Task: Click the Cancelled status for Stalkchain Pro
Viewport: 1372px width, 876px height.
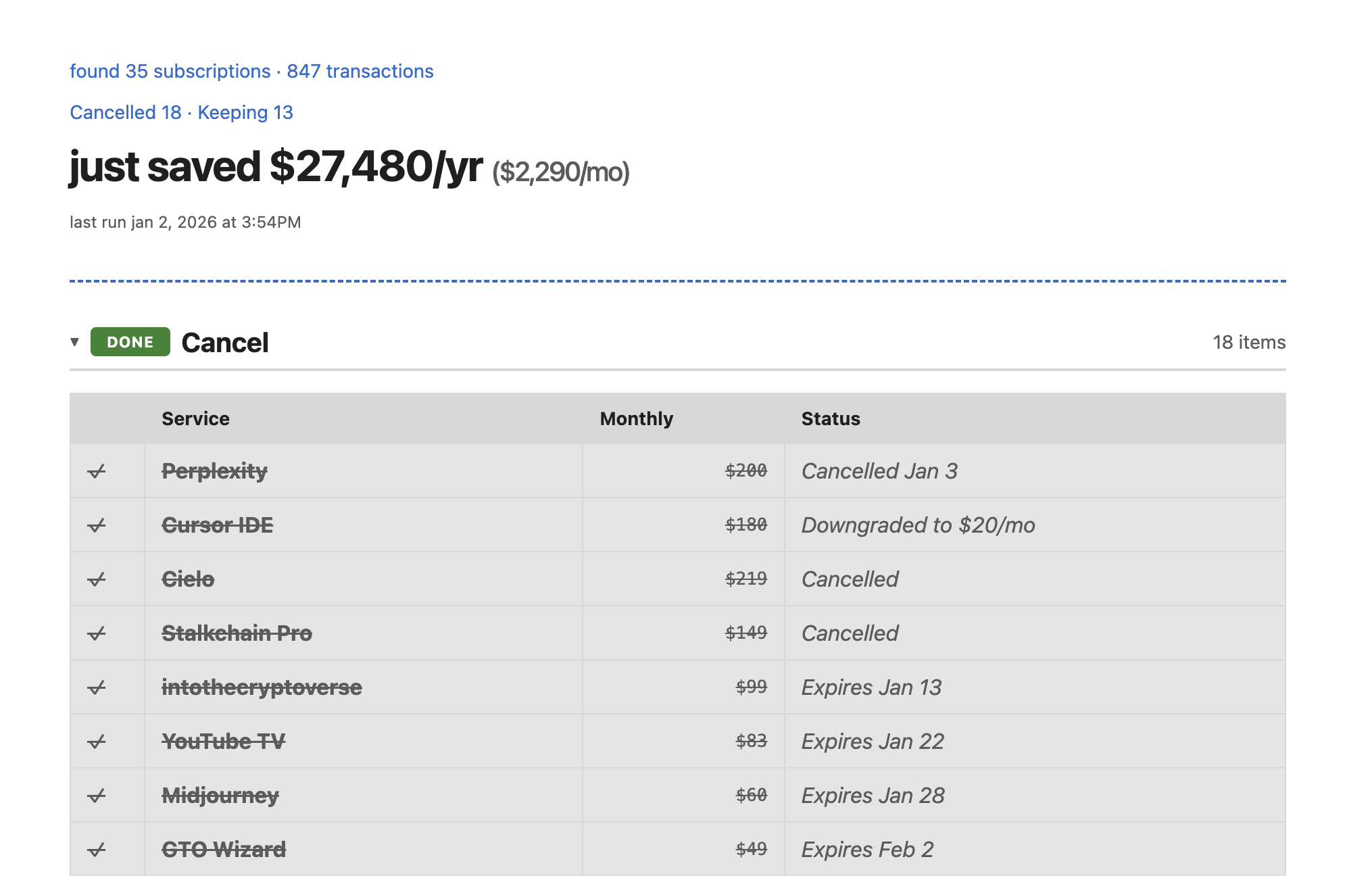Action: point(850,633)
